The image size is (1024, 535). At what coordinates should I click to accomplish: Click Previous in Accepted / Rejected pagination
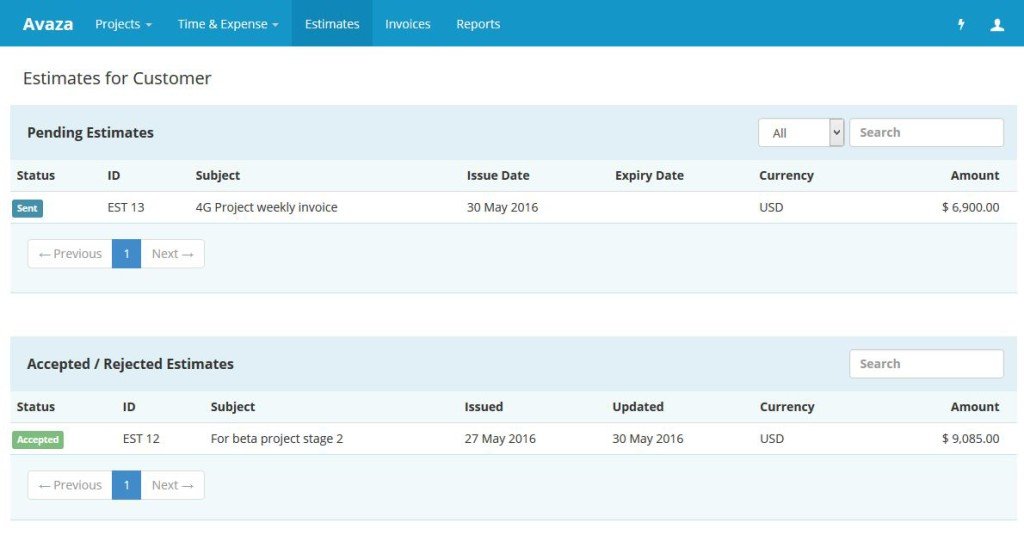point(70,485)
